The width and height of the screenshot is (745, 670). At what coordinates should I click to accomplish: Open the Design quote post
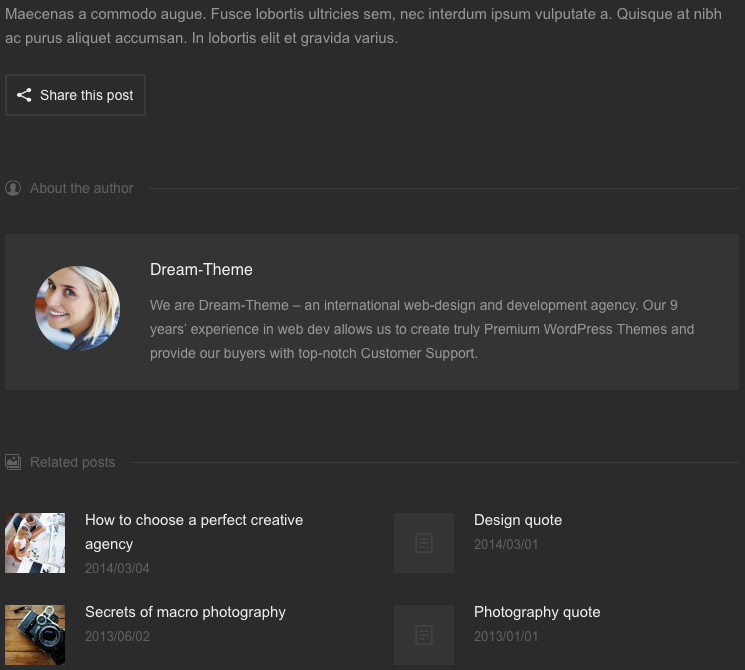518,520
